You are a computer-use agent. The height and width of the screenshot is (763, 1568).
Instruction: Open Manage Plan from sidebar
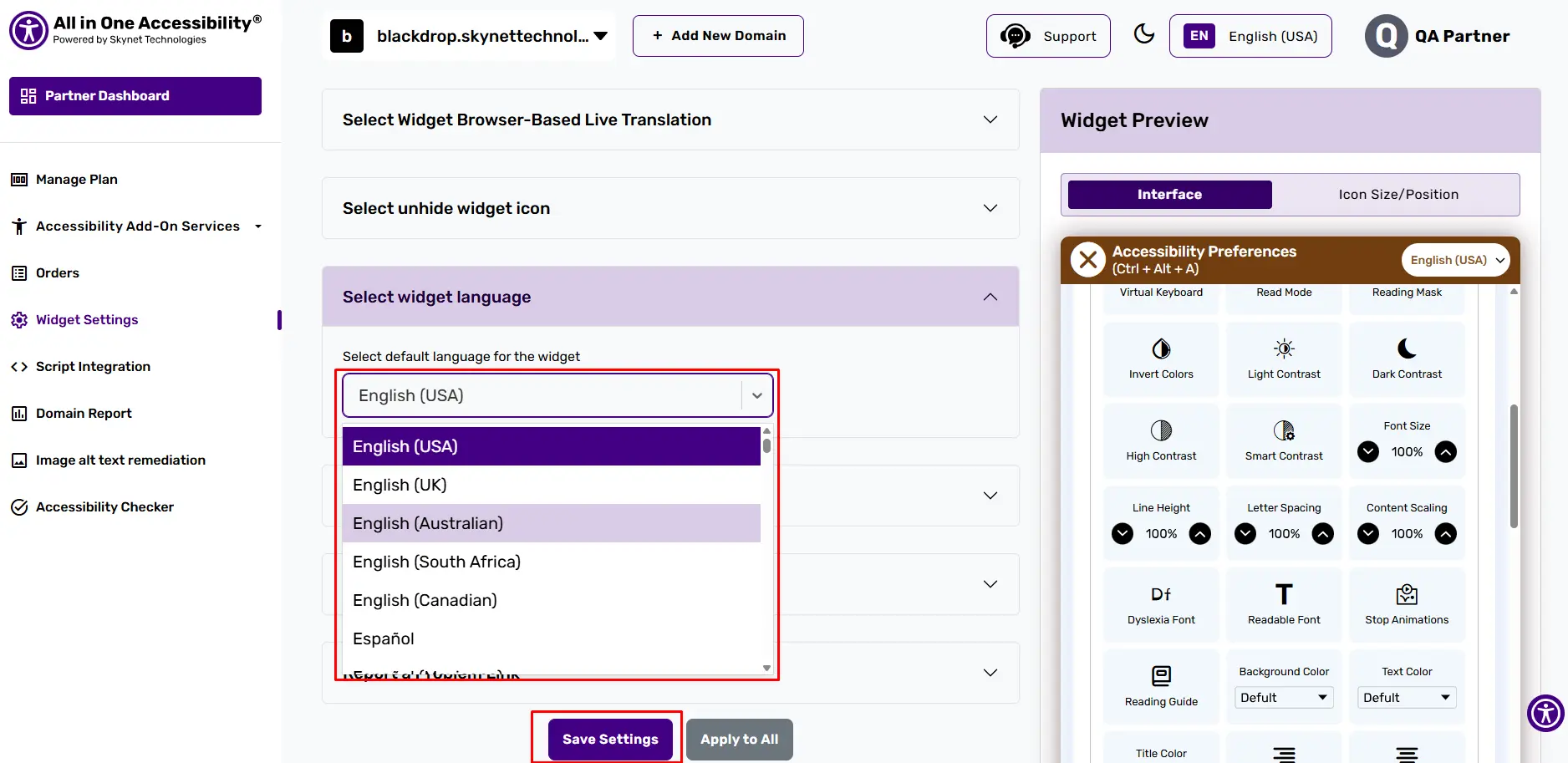[77, 180]
